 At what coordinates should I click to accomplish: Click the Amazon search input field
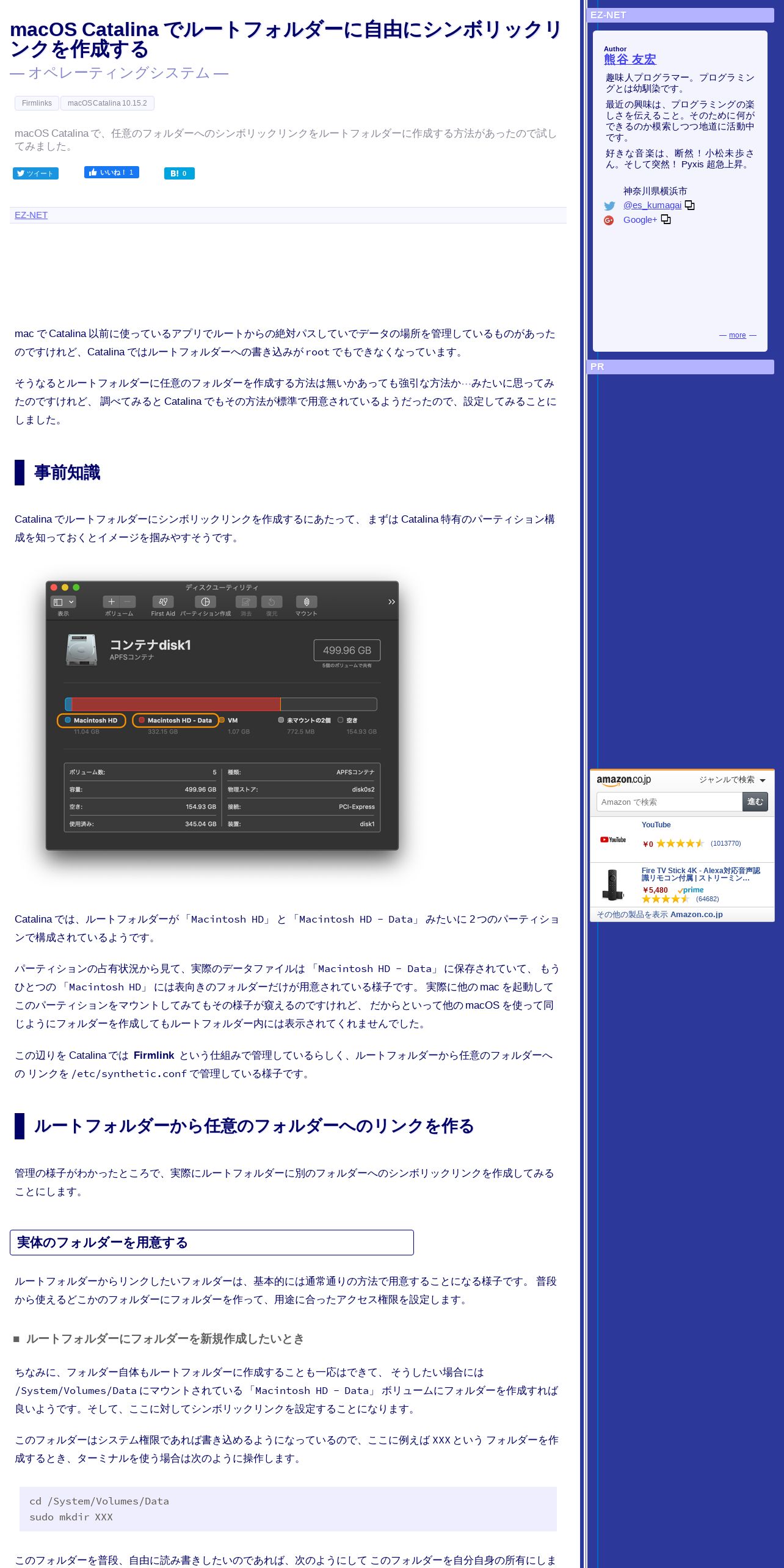click(x=669, y=802)
